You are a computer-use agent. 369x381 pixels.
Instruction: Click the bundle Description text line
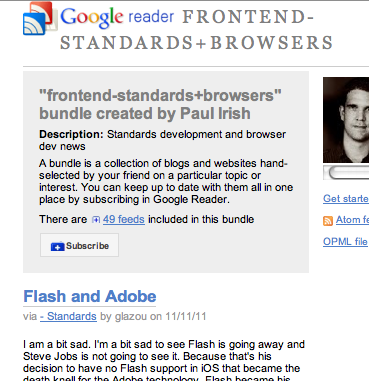(x=162, y=140)
